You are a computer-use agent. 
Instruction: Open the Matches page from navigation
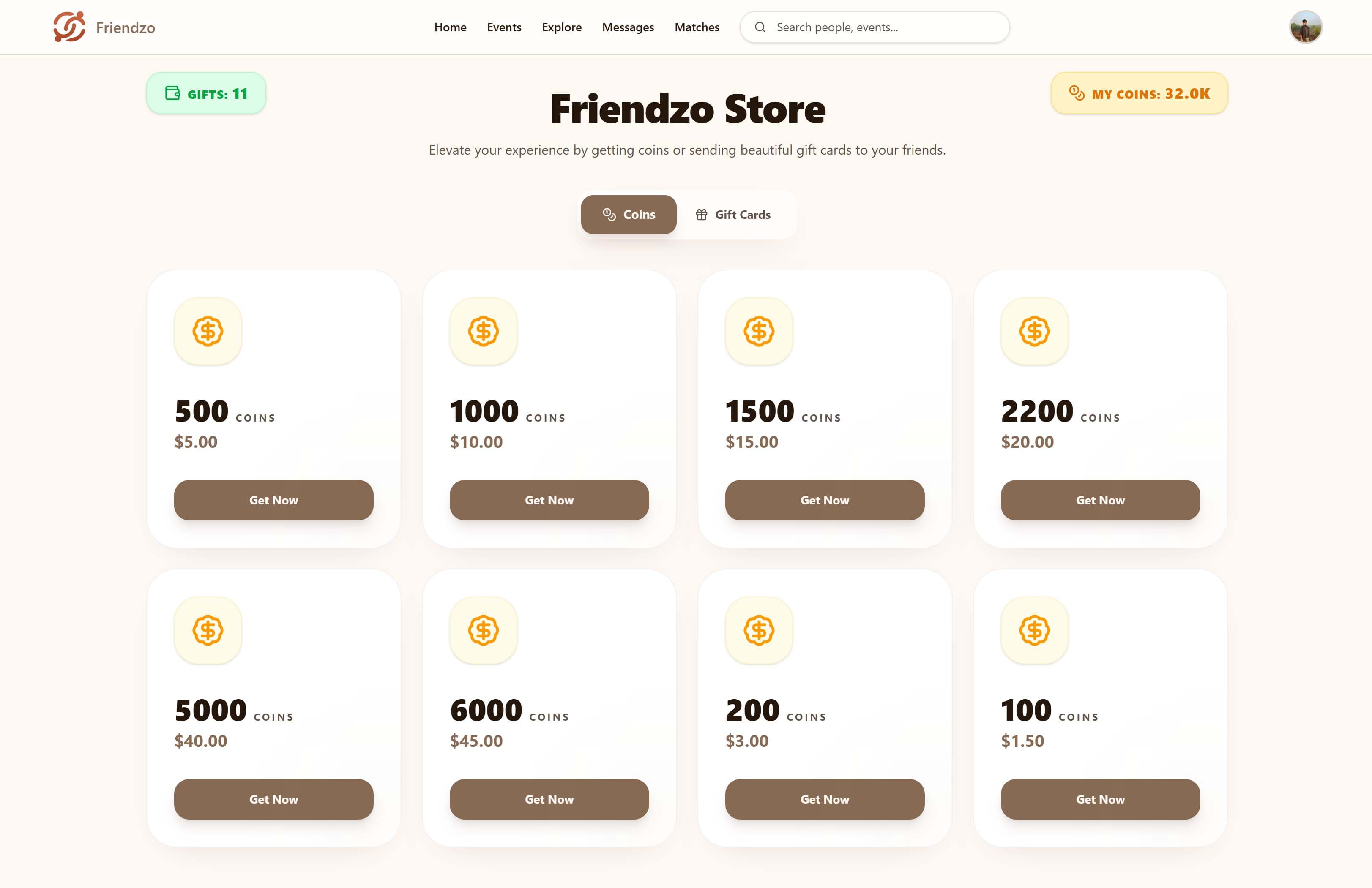point(697,27)
